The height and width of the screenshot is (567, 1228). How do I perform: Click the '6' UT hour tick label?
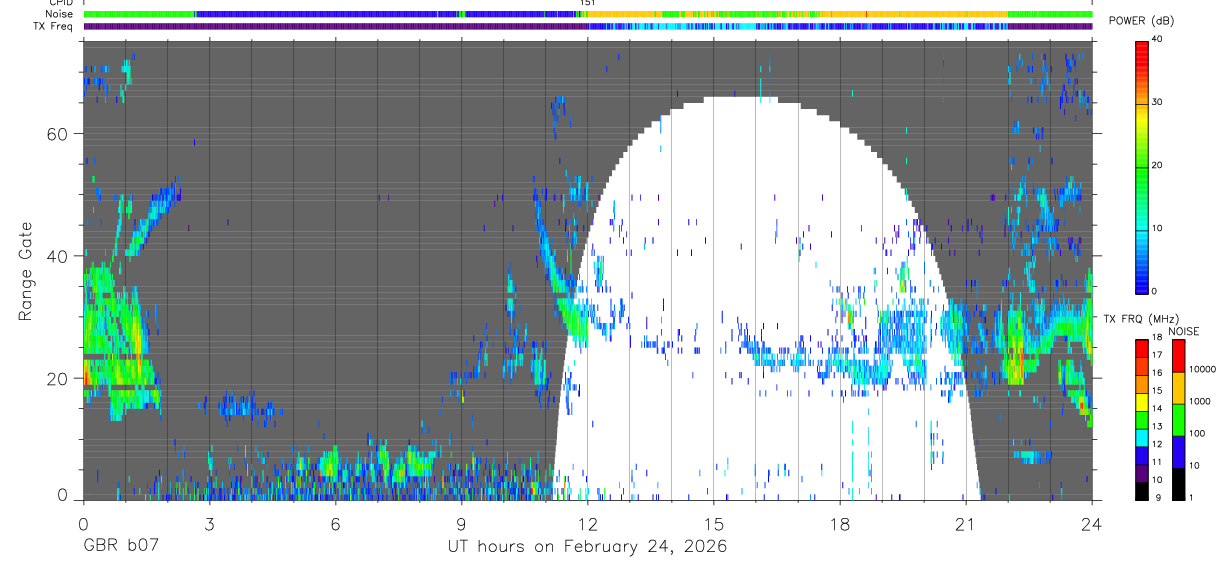pos(335,523)
